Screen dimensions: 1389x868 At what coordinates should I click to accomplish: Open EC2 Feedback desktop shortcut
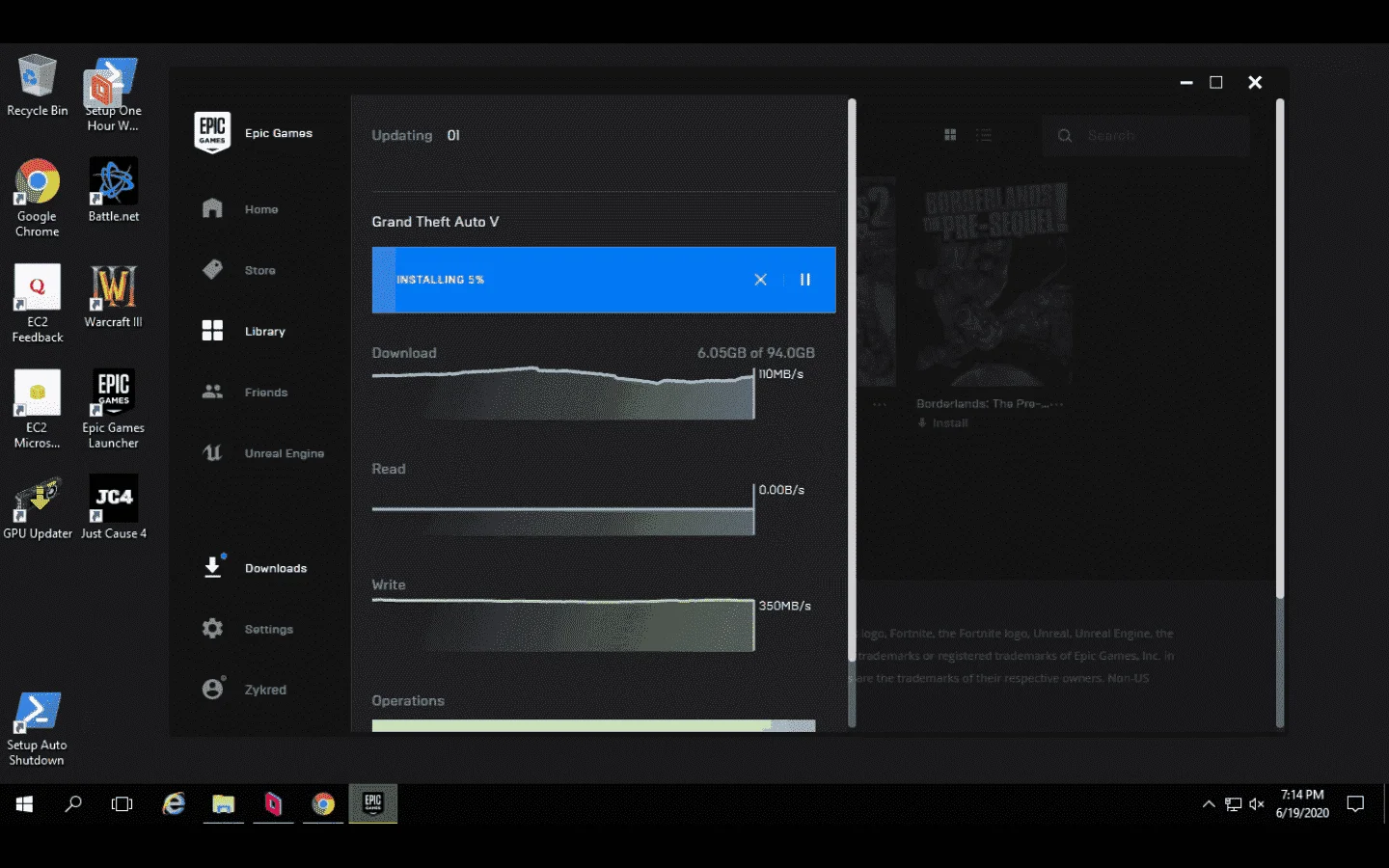coord(37,303)
